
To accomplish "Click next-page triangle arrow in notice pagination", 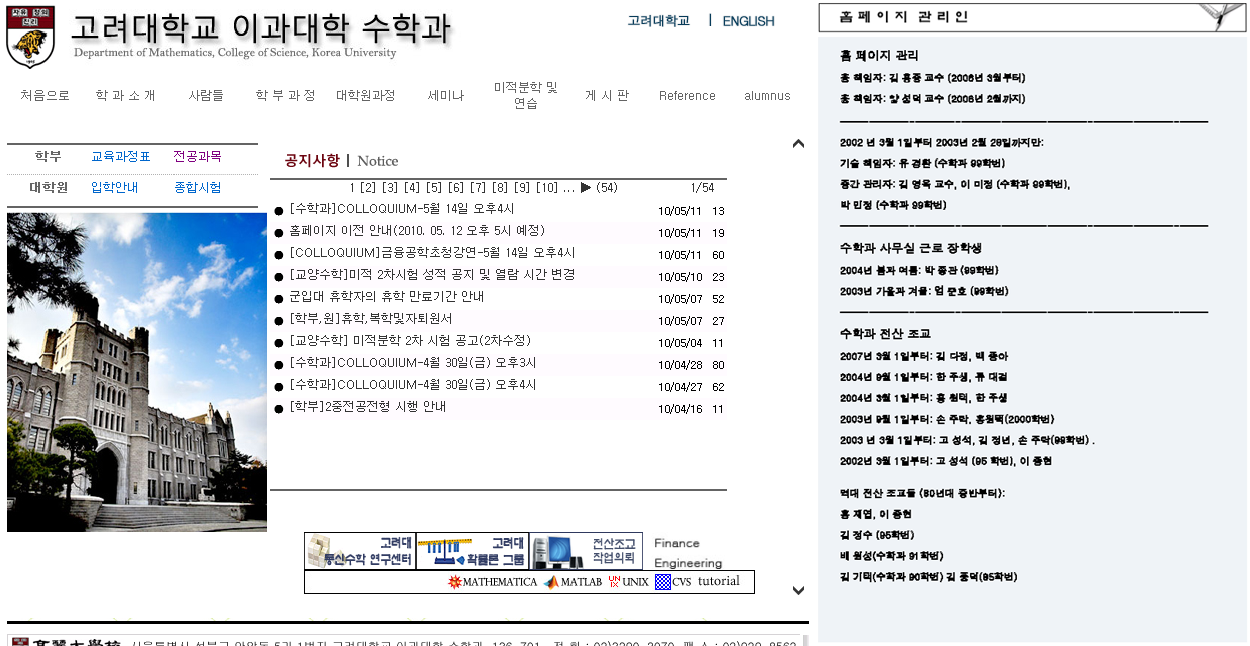I will 586,188.
